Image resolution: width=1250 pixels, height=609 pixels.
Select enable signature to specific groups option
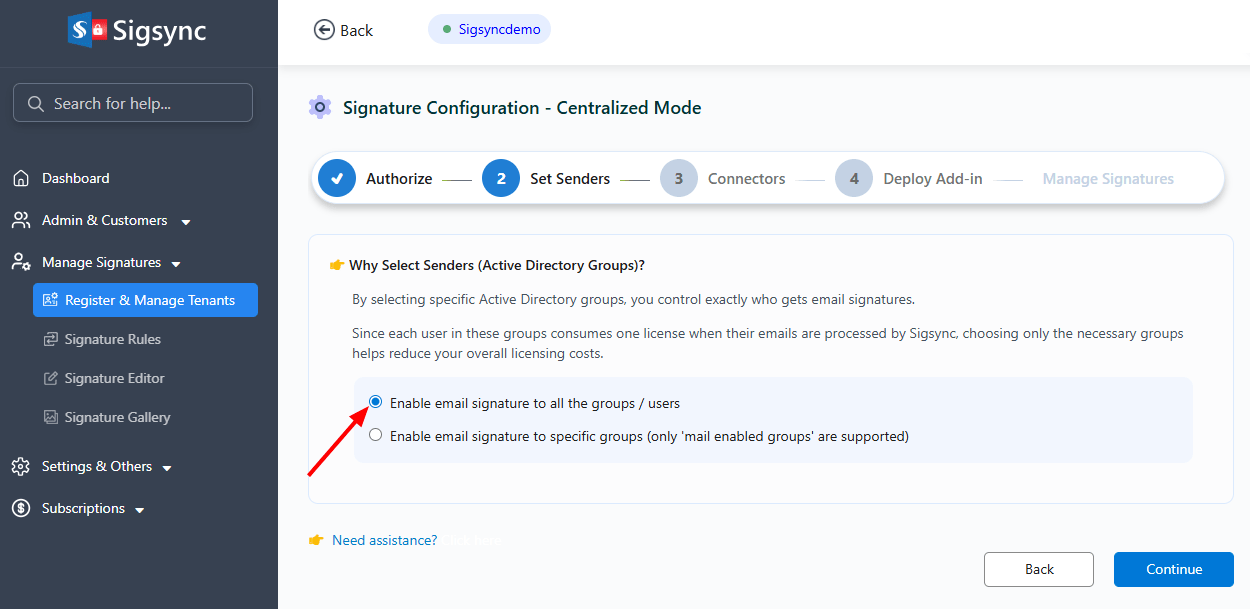376,435
